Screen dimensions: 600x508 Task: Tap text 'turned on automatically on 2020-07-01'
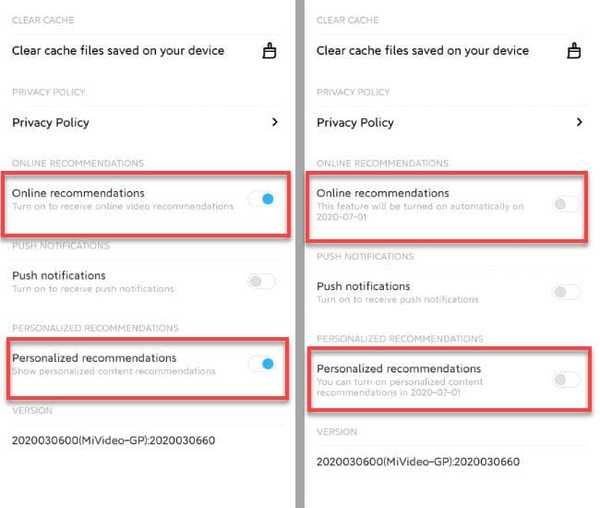coord(420,212)
